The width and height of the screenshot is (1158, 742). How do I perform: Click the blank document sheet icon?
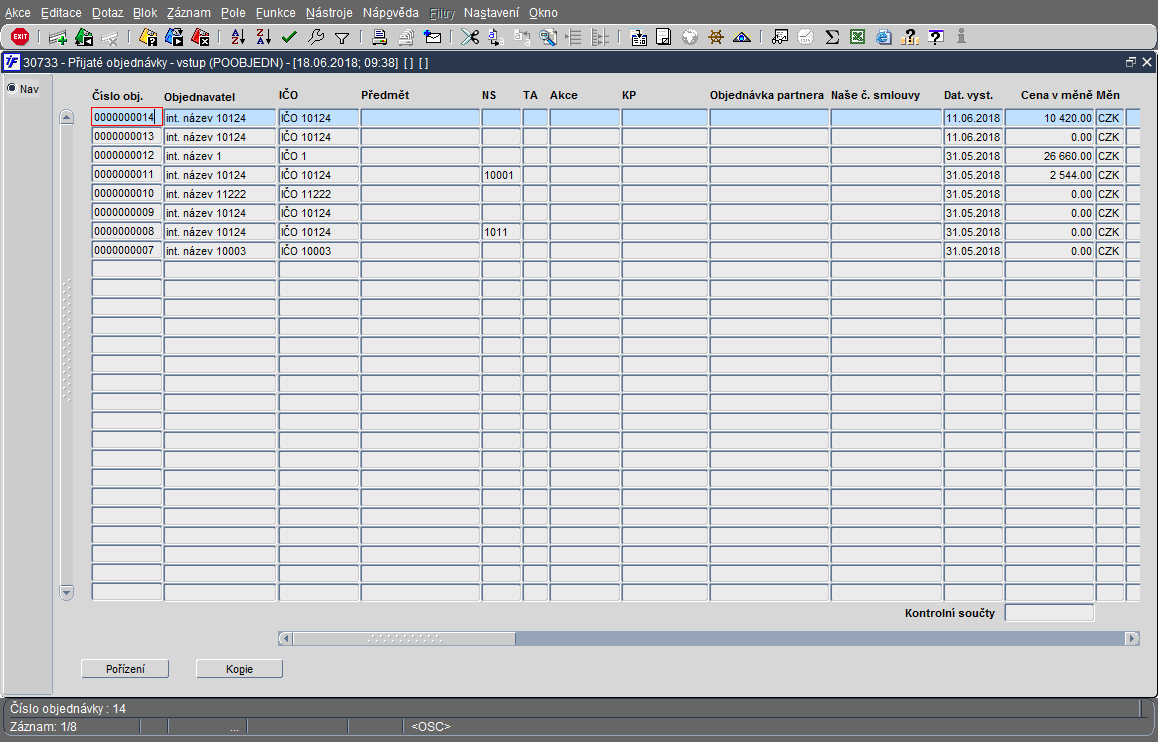(x=664, y=37)
